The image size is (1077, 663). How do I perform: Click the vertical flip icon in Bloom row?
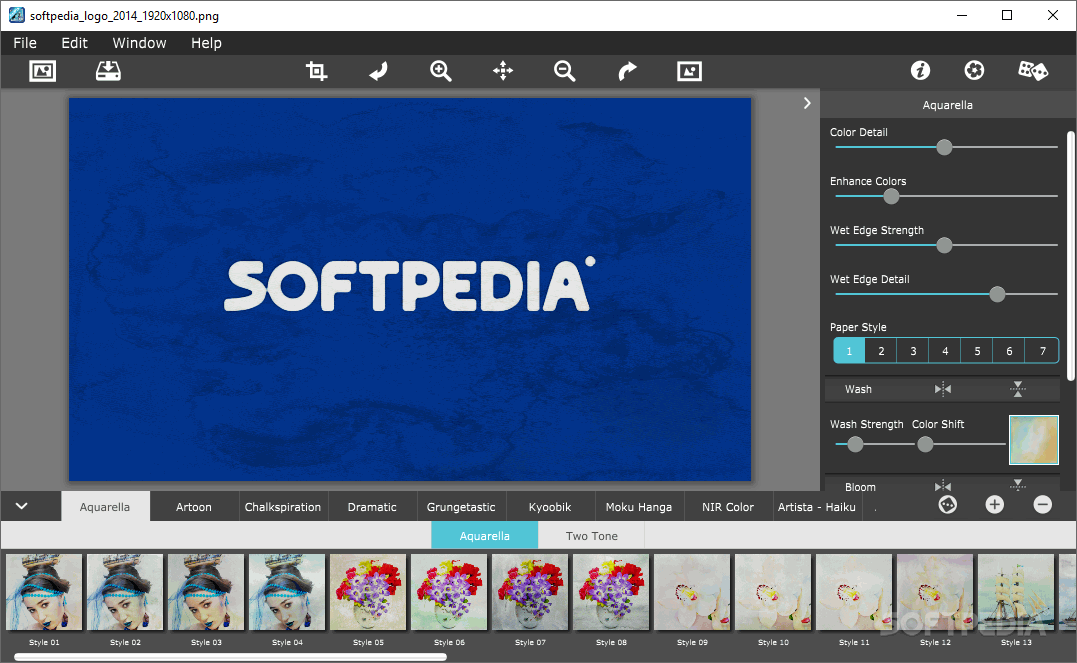[x=1018, y=485]
